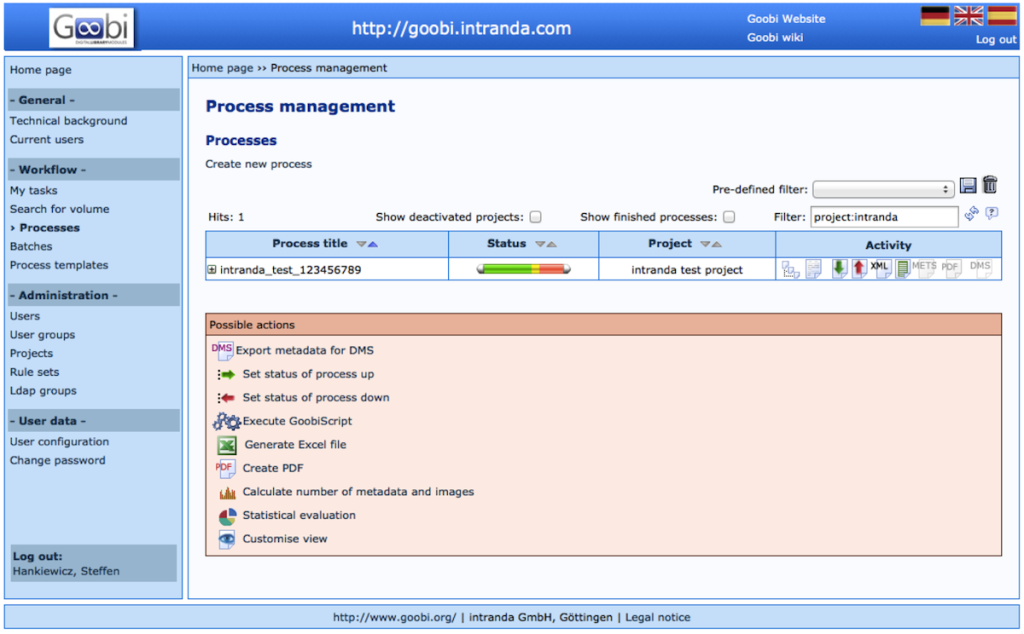Select the Spanish flag language icon
Viewport: 1024px width, 634px height.
tap(1002, 16)
